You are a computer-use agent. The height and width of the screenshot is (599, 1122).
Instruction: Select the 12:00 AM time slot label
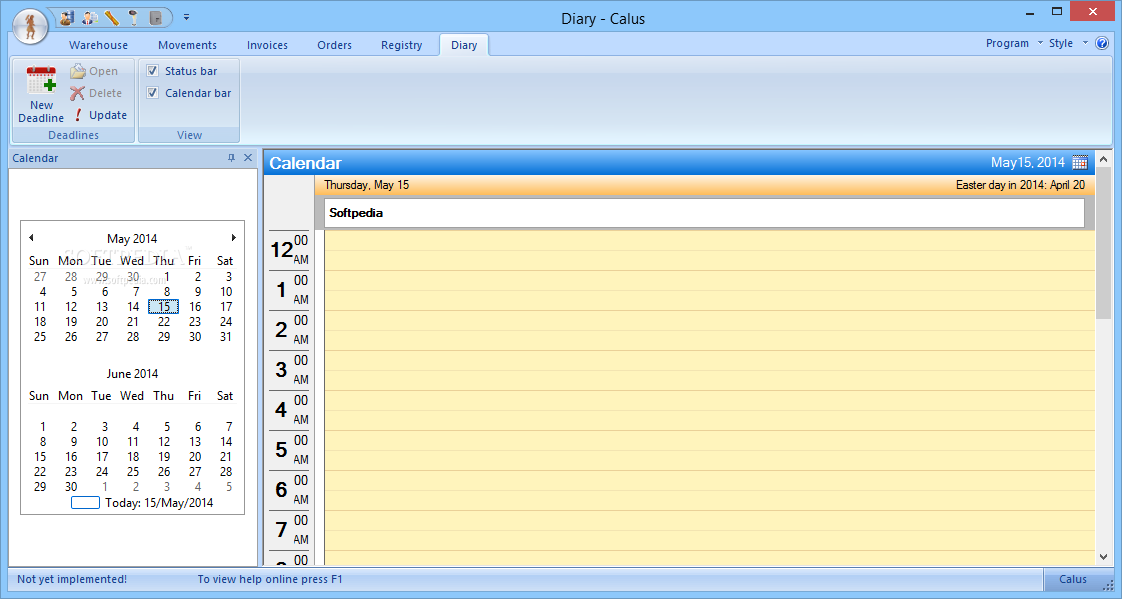click(x=289, y=250)
